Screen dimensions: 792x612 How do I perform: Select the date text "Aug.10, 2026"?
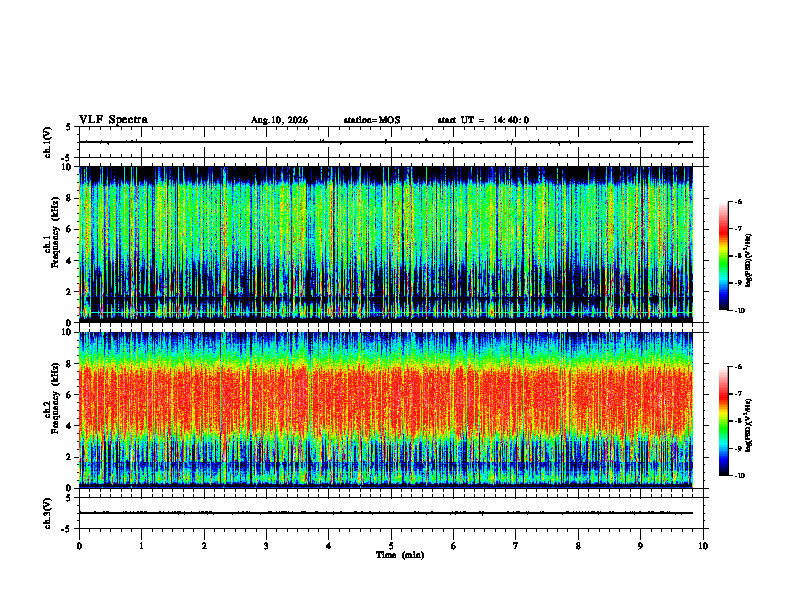click(x=279, y=120)
